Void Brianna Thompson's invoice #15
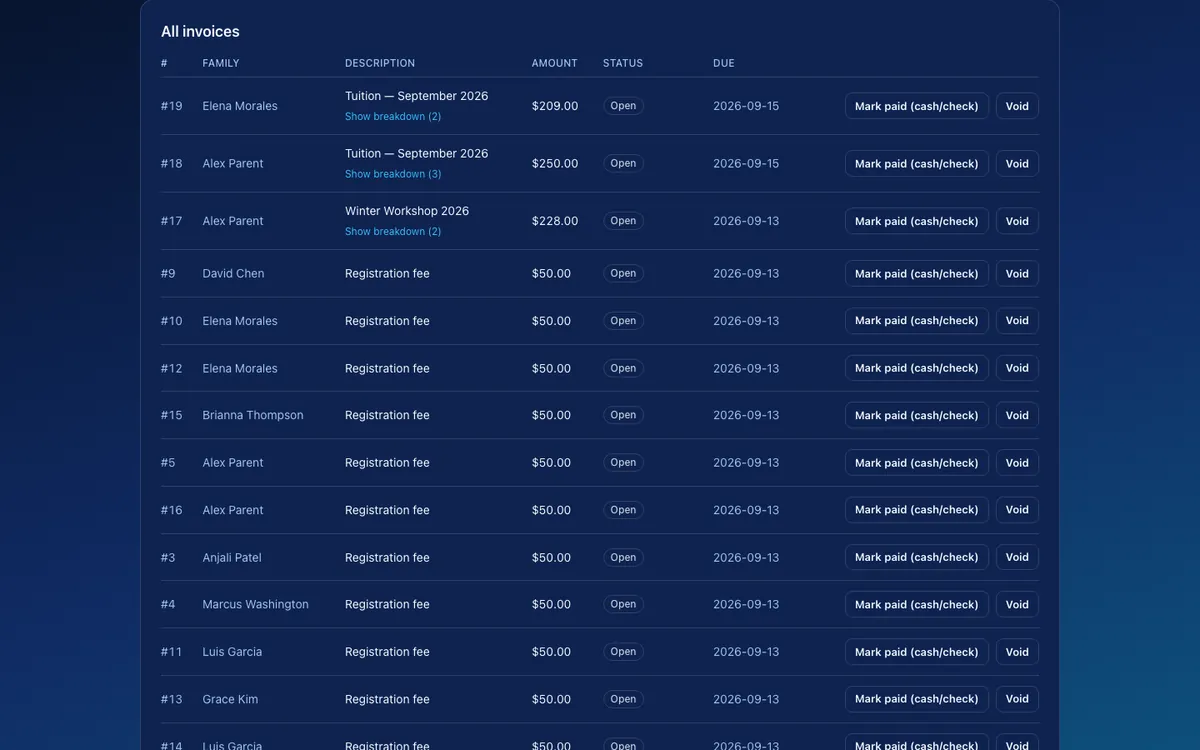This screenshot has width=1200, height=750. point(1017,415)
